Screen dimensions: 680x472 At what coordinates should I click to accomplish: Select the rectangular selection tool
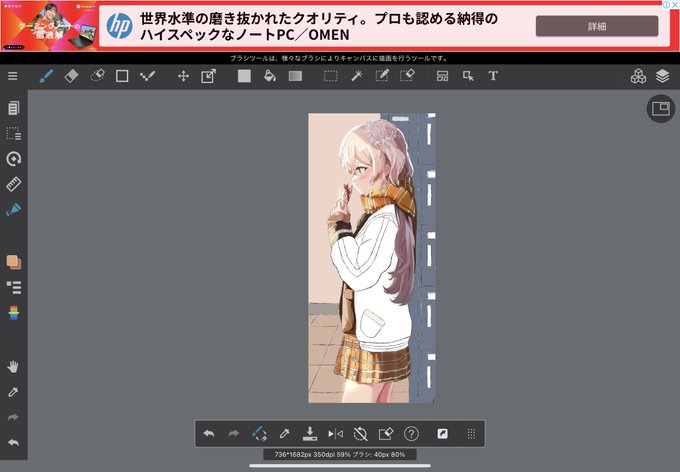pyautogui.click(x=331, y=76)
